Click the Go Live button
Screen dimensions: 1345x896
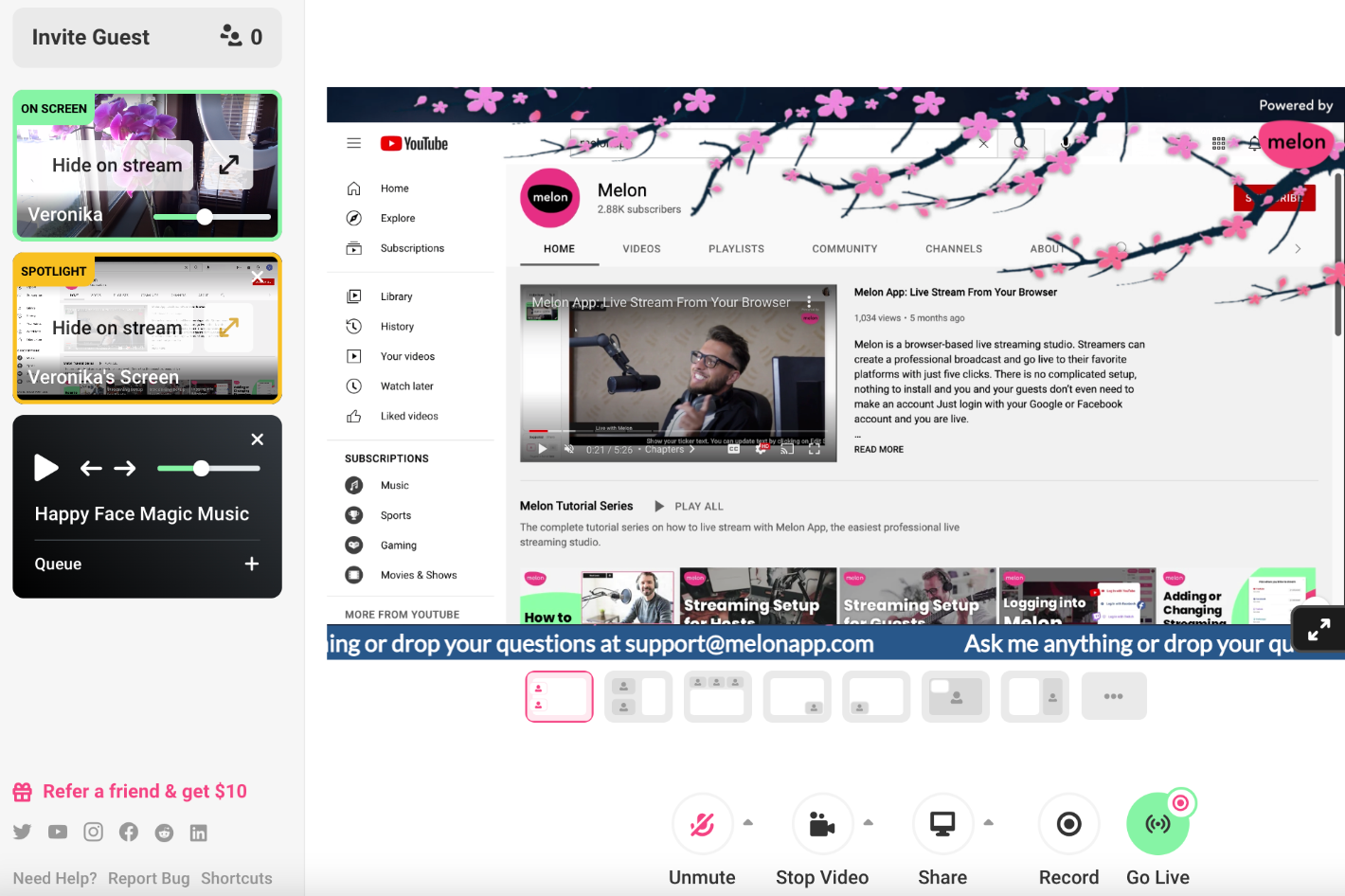pos(1157,824)
